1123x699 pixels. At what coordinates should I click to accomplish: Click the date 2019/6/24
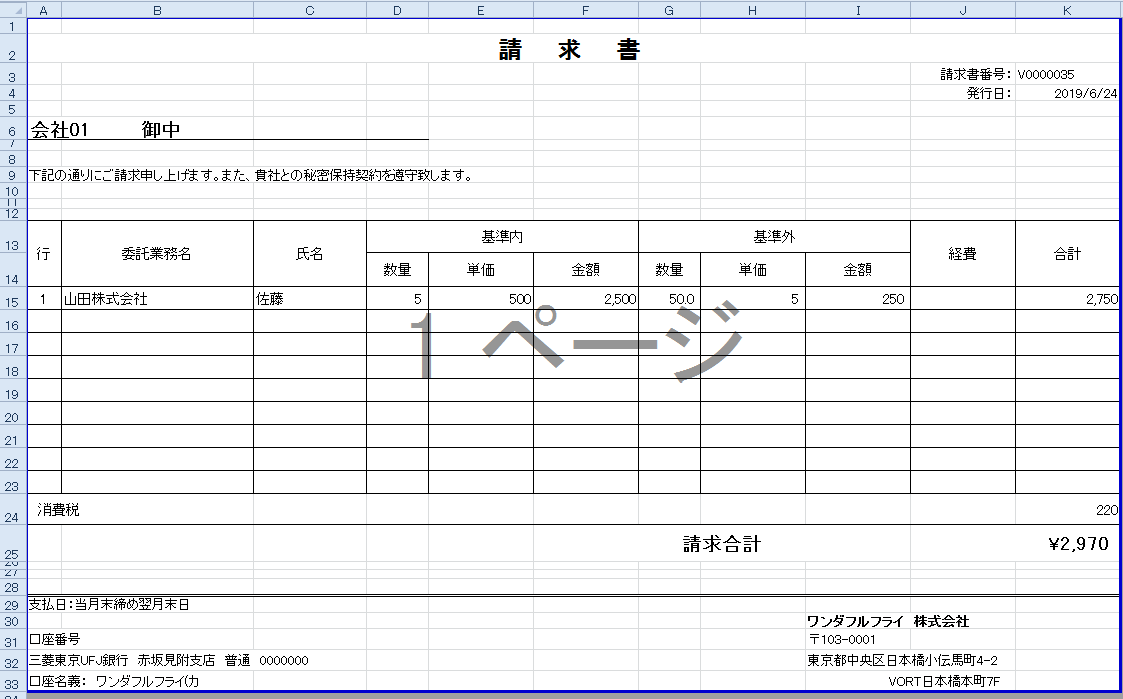[x=1086, y=94]
